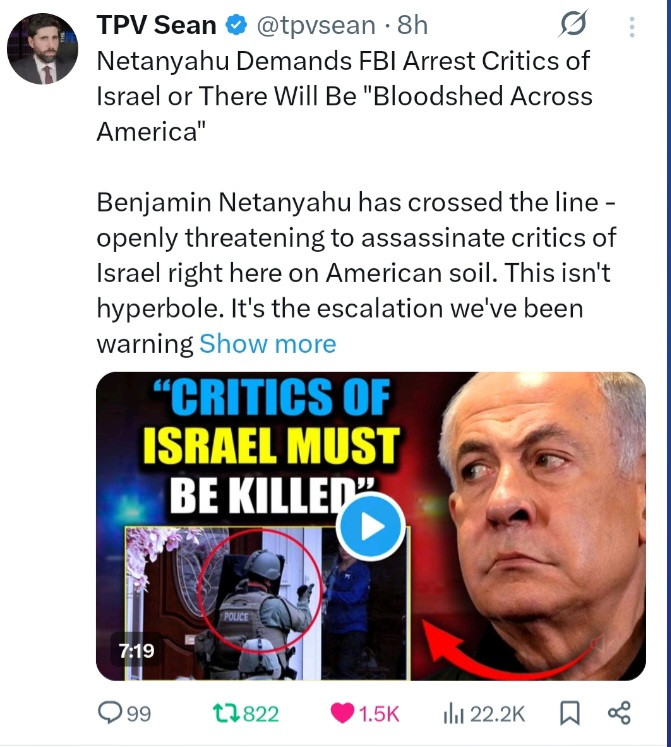
Task: Expand the post with Show more
Action: [x=267, y=343]
